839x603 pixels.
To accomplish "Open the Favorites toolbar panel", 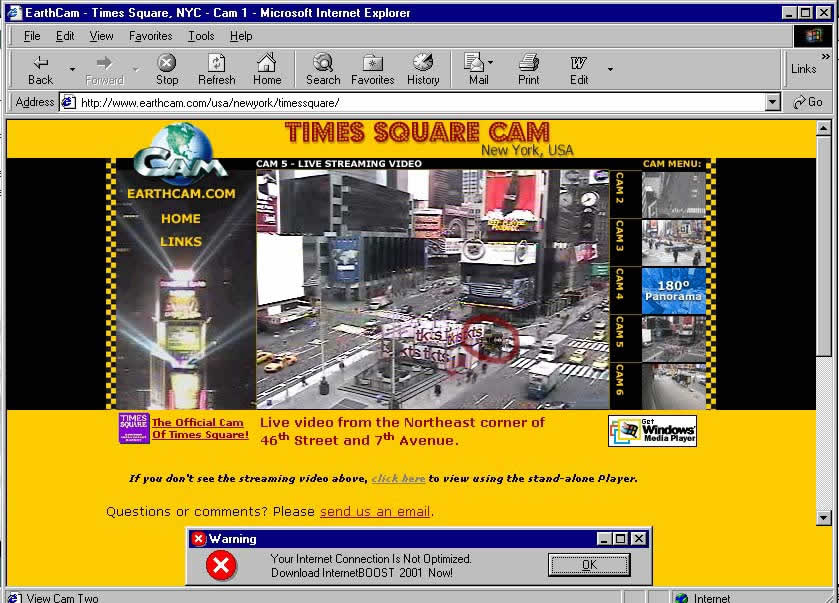I will coord(372,70).
